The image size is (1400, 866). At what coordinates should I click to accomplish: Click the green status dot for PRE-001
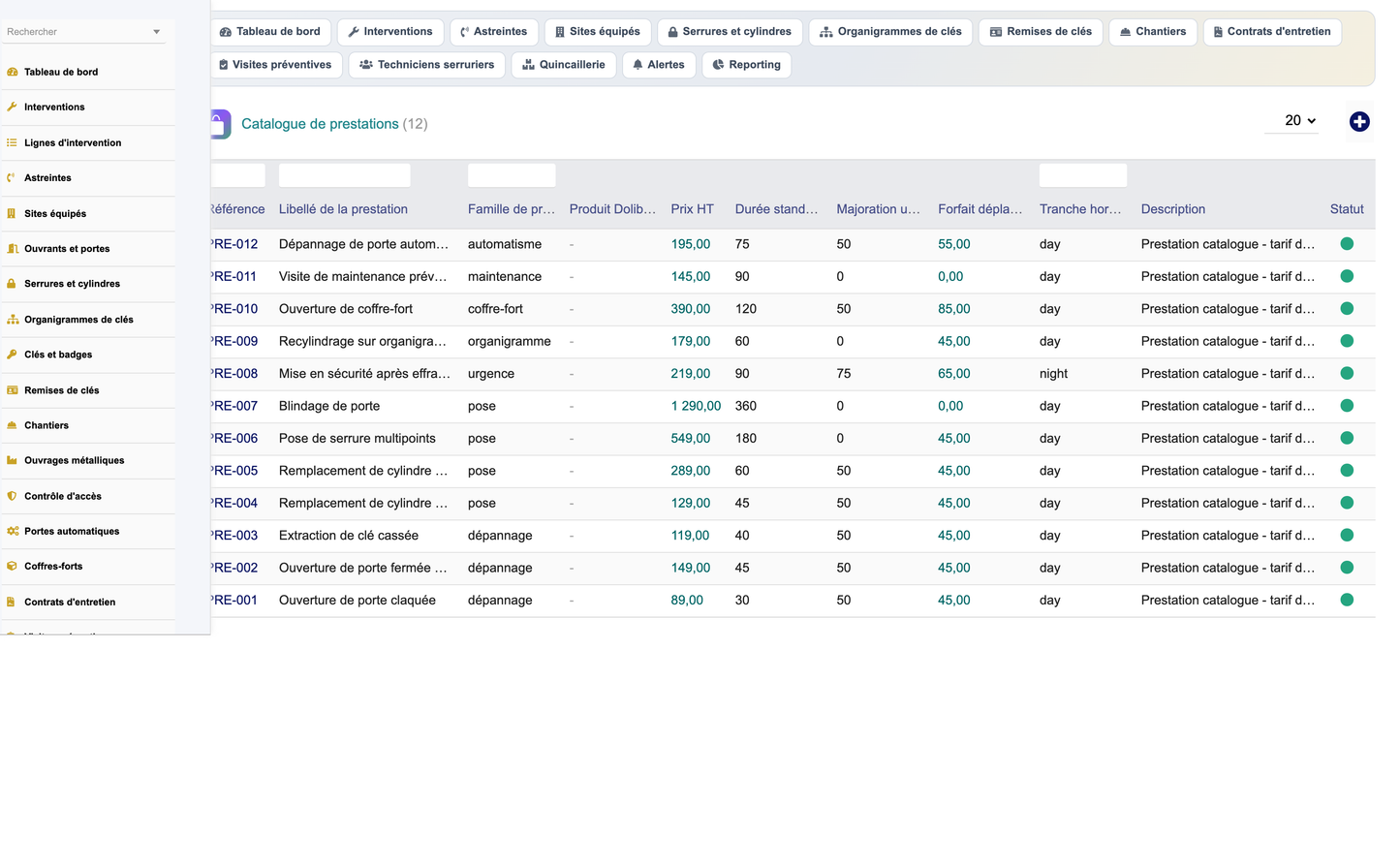[1347, 600]
